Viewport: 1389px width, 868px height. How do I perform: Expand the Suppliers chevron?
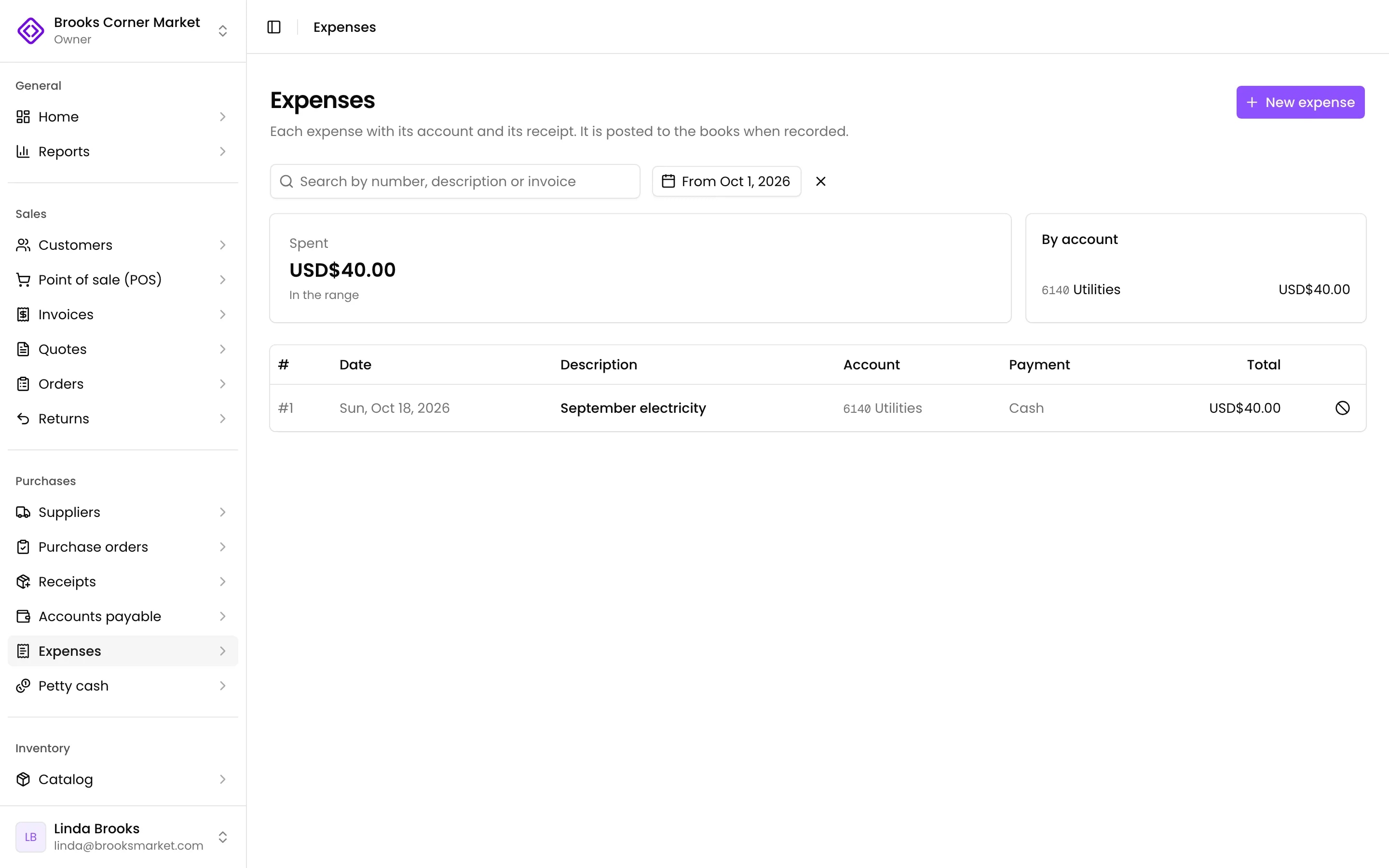pyautogui.click(x=223, y=512)
